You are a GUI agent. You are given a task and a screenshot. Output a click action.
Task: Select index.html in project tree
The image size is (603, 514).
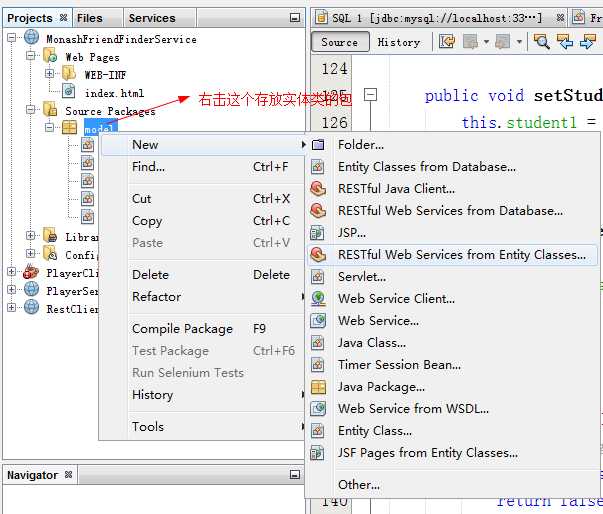115,93
